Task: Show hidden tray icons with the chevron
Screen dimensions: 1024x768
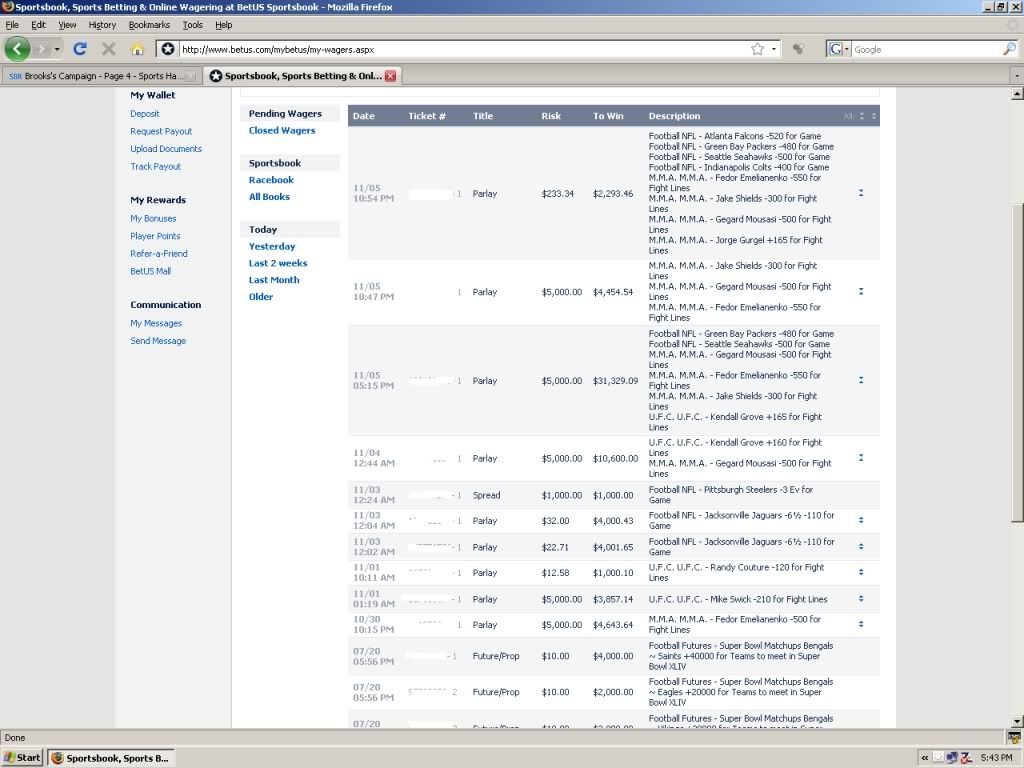Action: pos(925,758)
